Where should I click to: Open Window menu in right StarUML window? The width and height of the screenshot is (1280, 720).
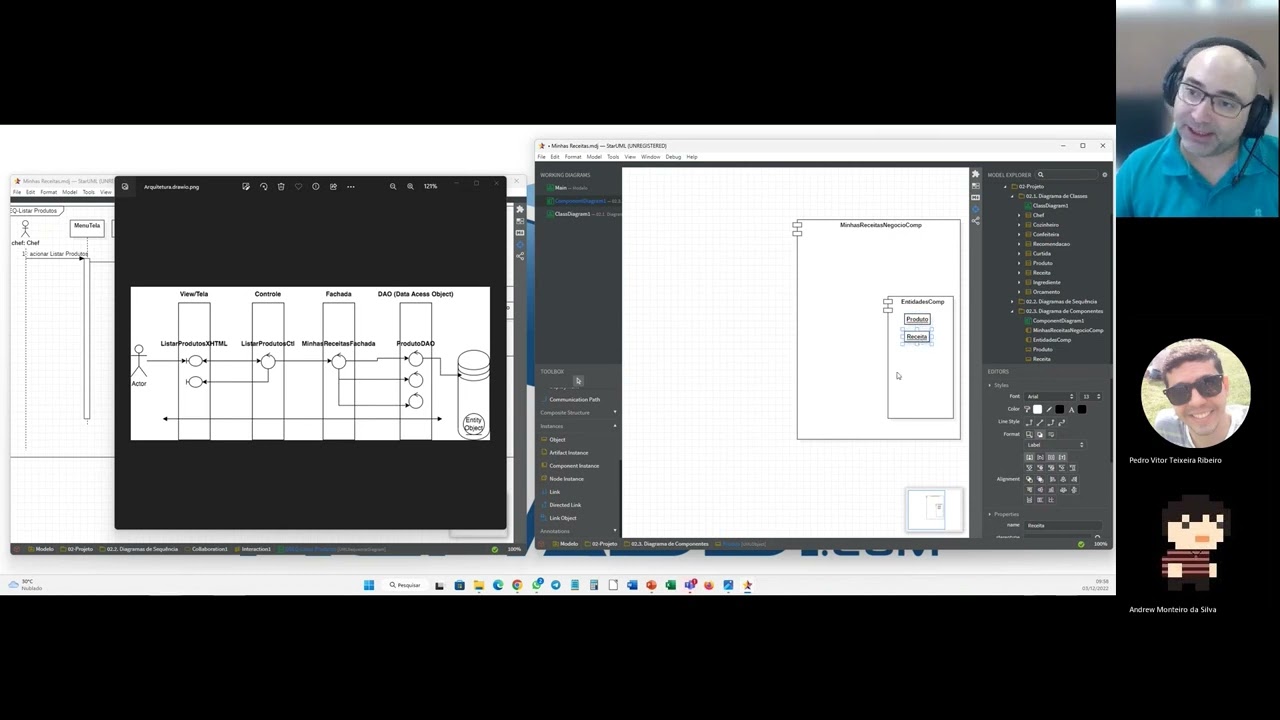point(650,157)
